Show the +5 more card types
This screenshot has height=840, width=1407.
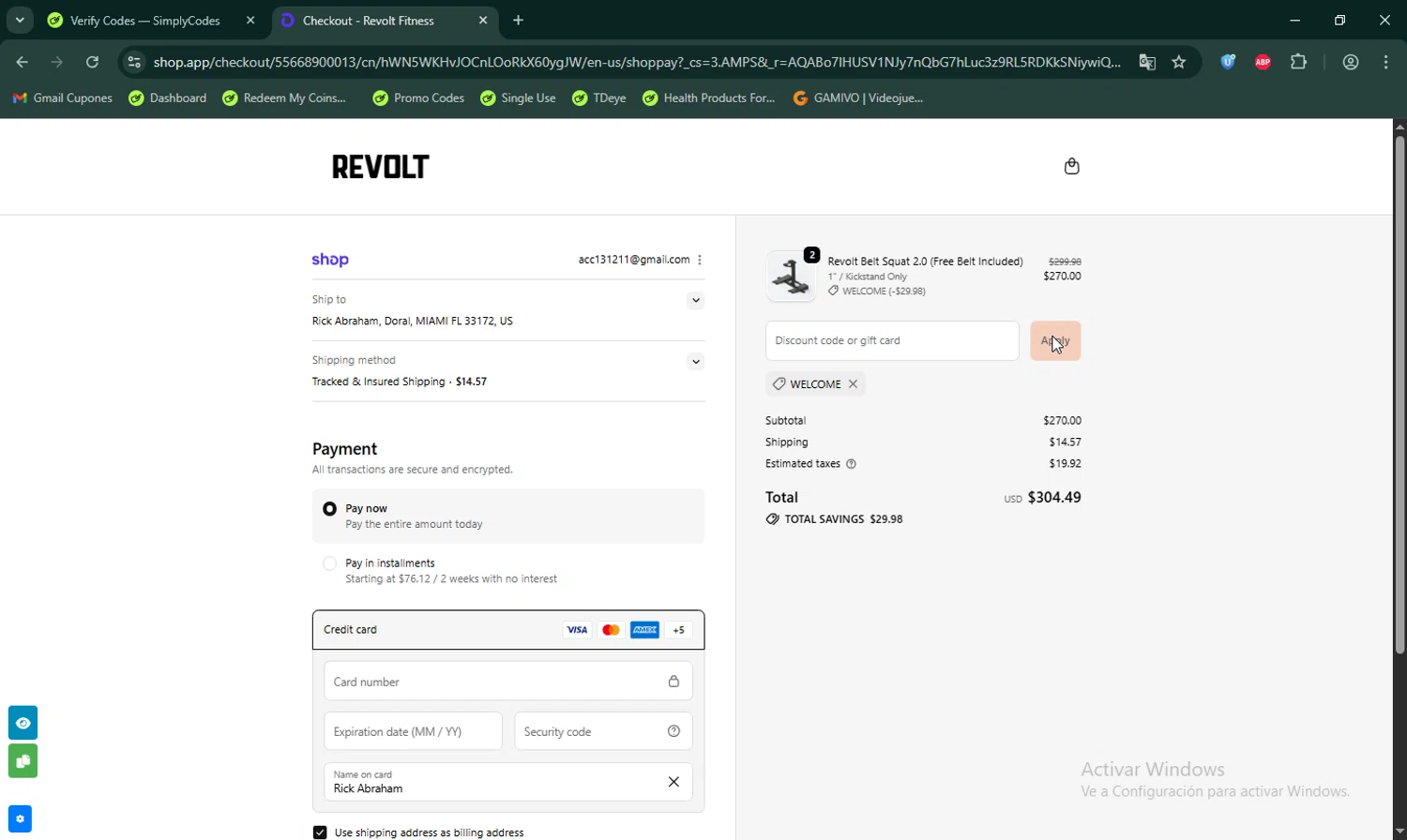pyautogui.click(x=678, y=630)
